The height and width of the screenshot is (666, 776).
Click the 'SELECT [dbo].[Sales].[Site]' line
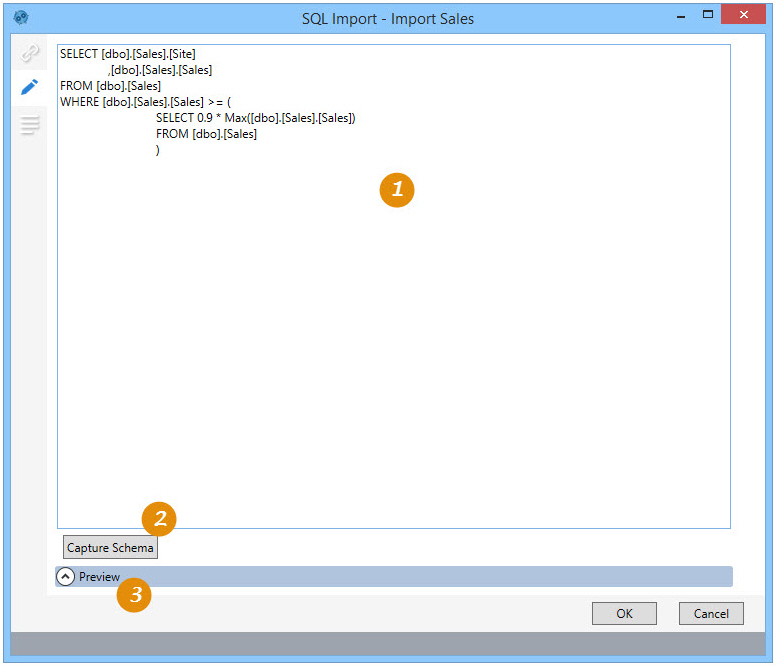click(128, 54)
